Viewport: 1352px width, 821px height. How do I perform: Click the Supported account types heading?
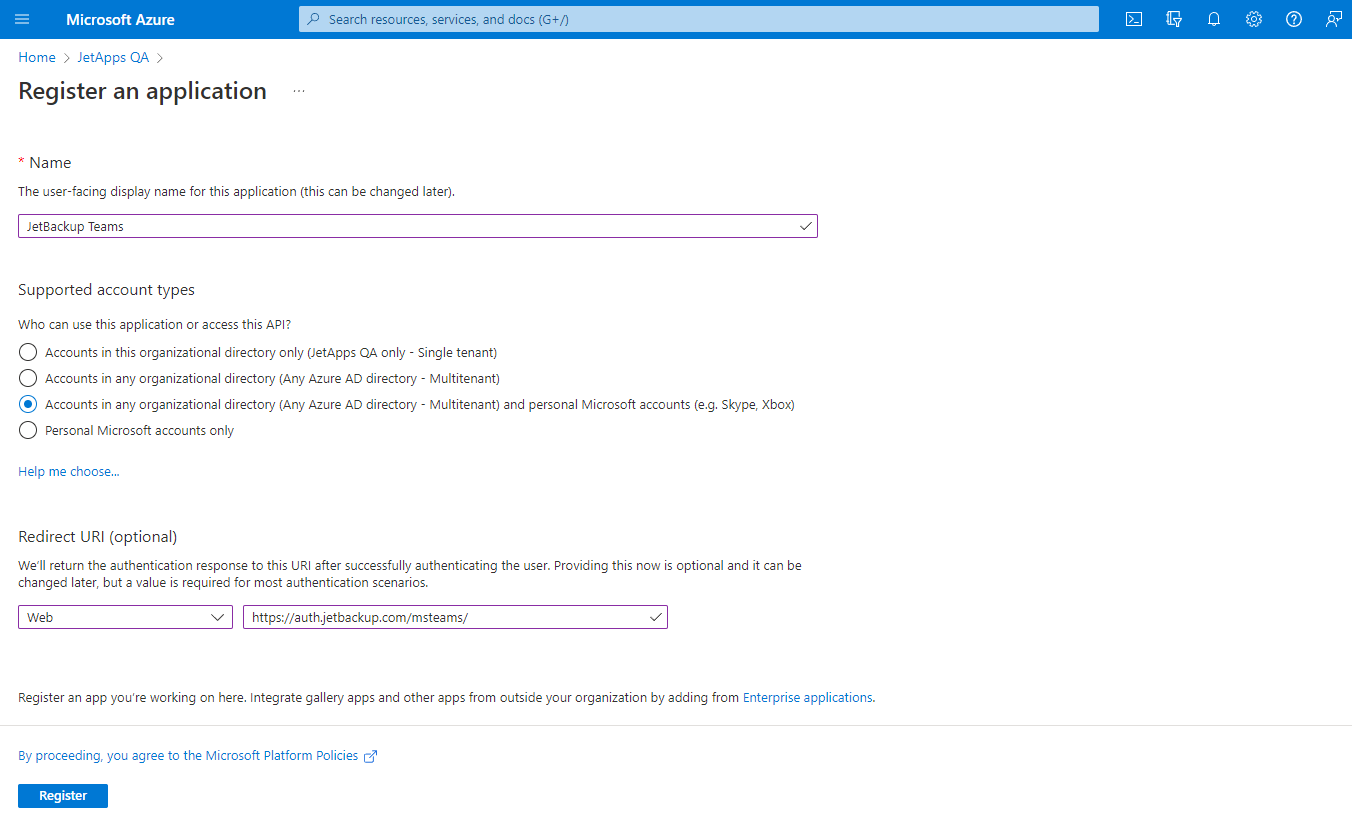click(x=106, y=290)
